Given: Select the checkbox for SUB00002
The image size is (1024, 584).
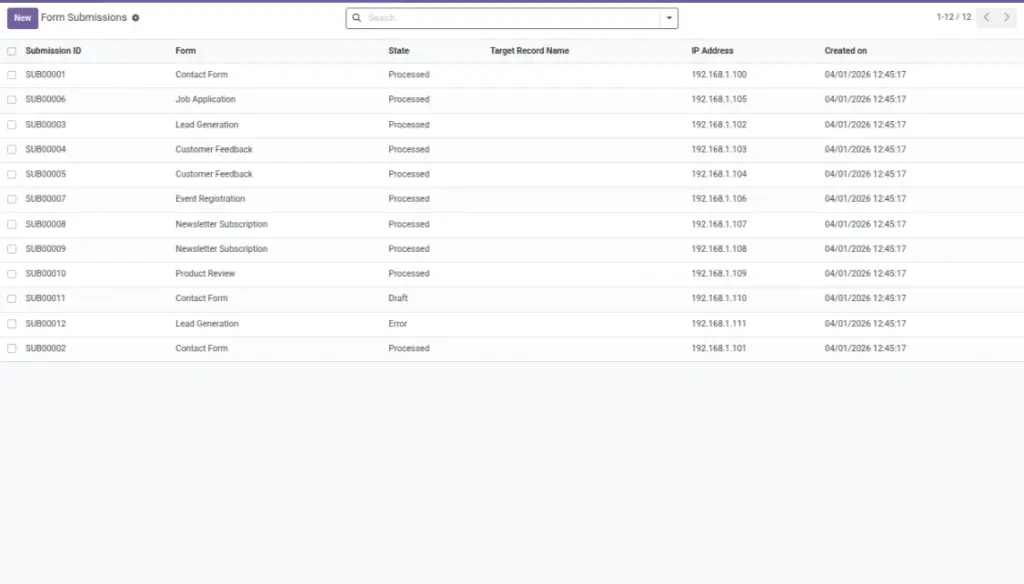Looking at the screenshot, I should pos(12,349).
